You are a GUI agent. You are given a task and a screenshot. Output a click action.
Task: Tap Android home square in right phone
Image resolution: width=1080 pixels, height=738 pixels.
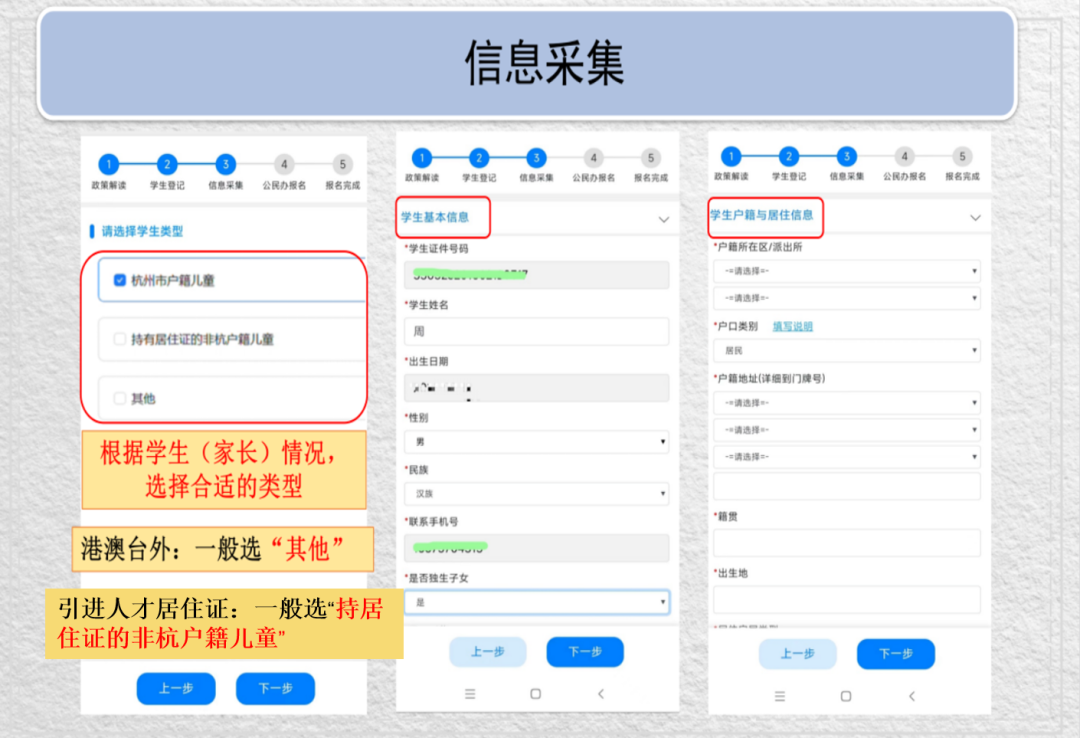click(x=846, y=696)
